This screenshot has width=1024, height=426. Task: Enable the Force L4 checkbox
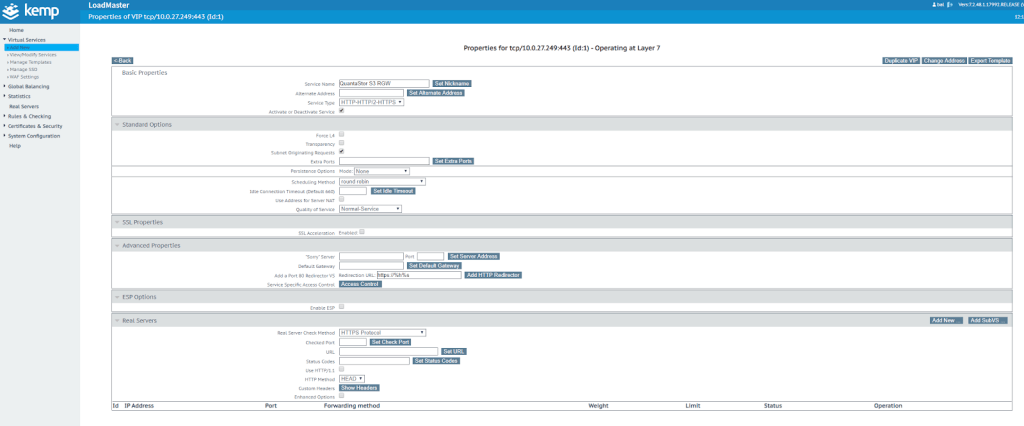(342, 133)
